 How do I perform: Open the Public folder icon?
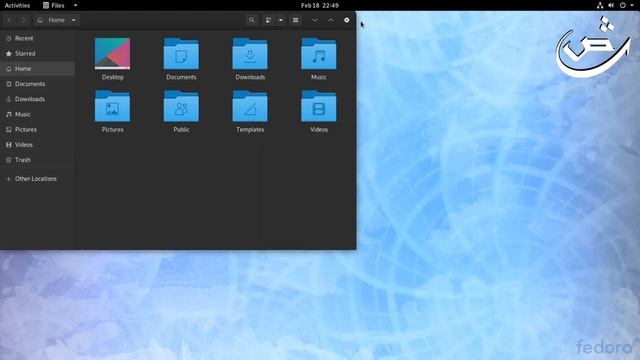pos(181,106)
